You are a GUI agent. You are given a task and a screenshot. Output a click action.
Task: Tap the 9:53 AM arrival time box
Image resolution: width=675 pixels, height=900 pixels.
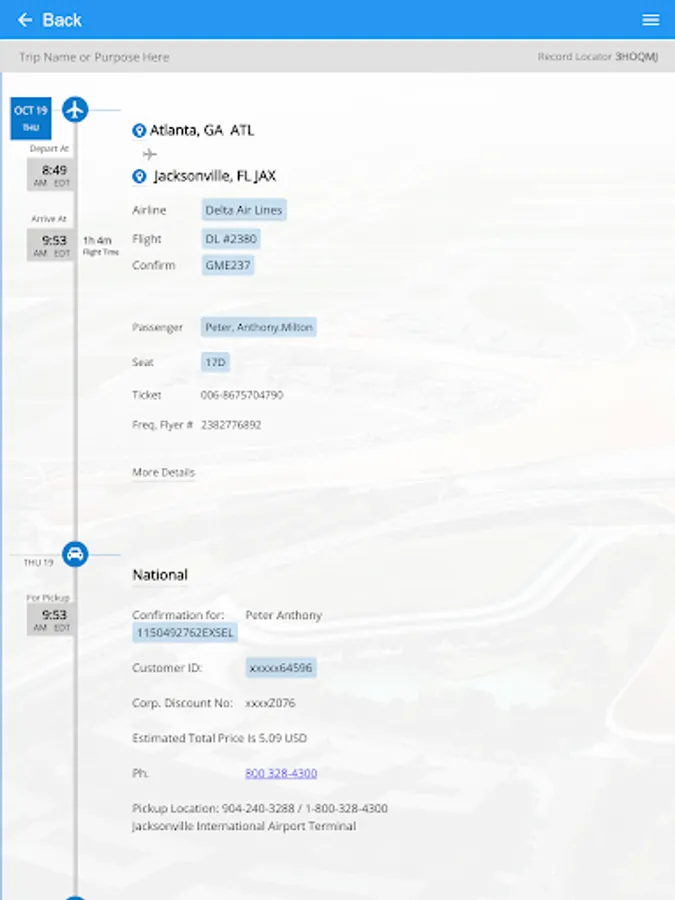[x=51, y=245]
